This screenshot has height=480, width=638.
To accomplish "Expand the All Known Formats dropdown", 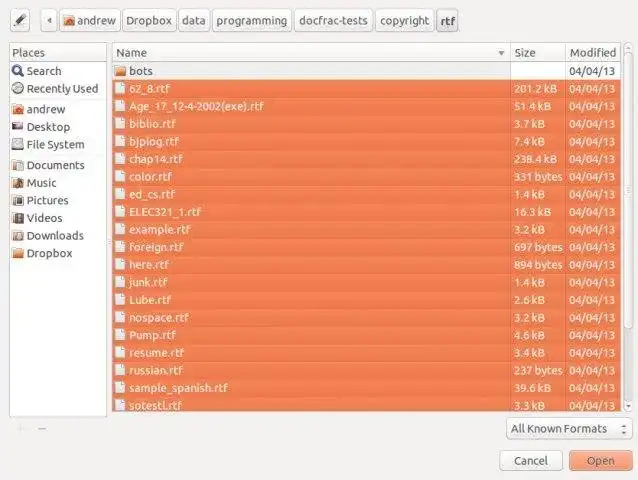I will tap(569, 429).
